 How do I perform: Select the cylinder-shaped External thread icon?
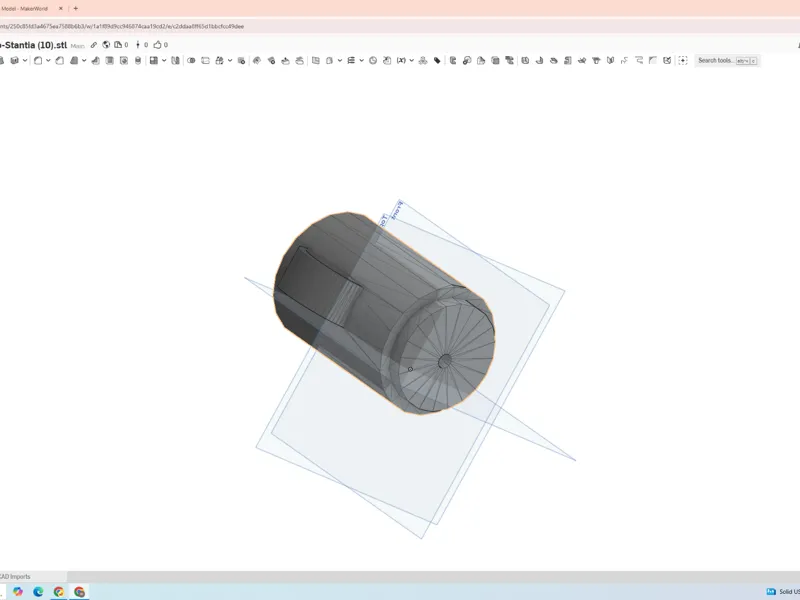138,60
